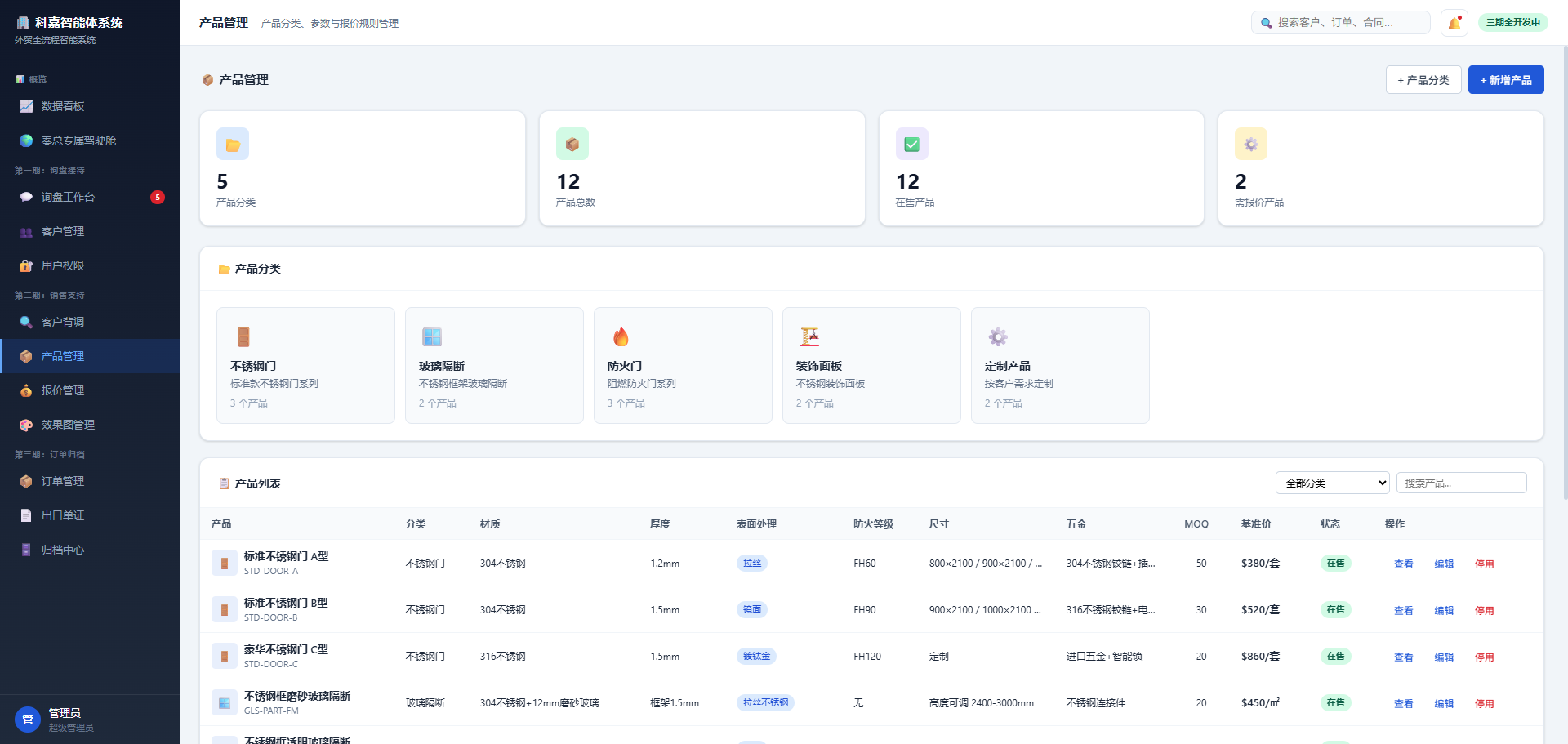Open 客户管理 in sidebar

90,231
